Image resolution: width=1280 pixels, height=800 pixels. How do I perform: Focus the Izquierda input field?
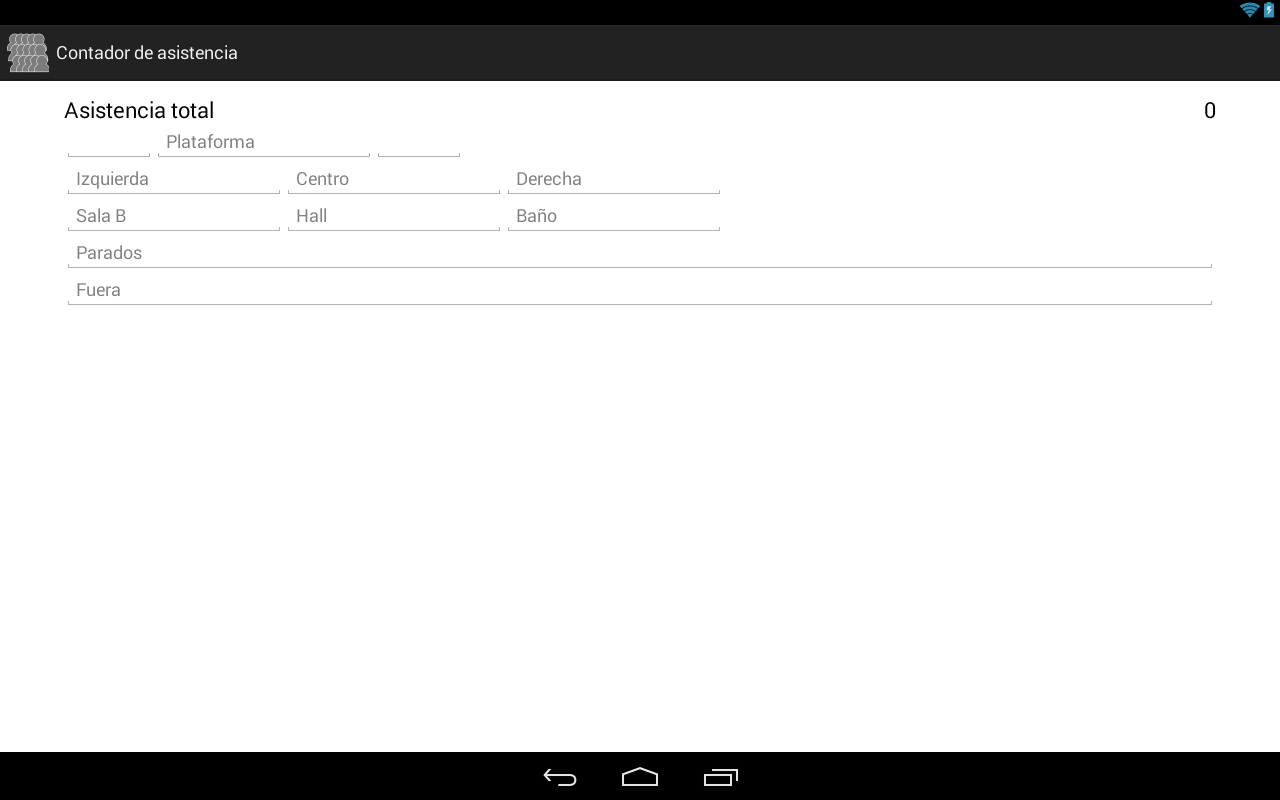(174, 179)
